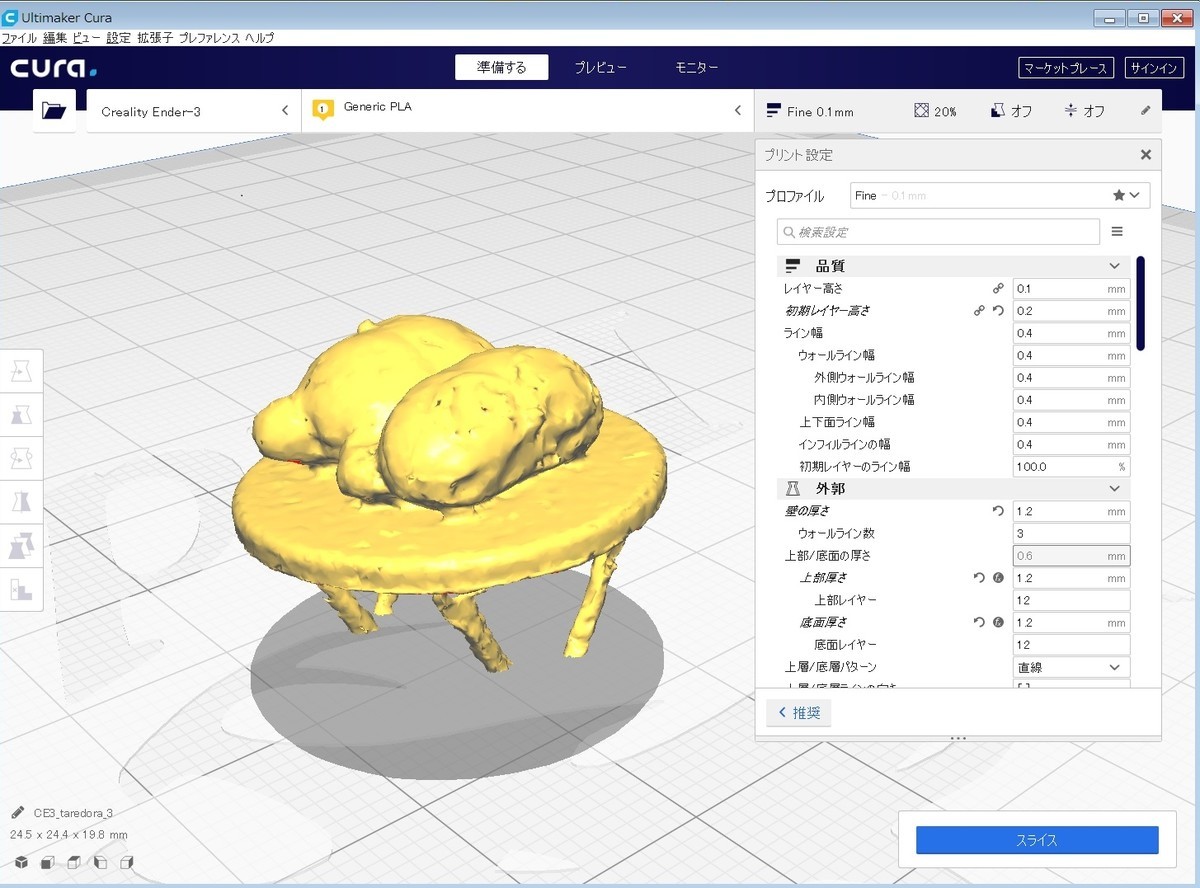Viewport: 1200px width, 888px height.
Task: Open the マーケットプレース button
Action: [1066, 68]
